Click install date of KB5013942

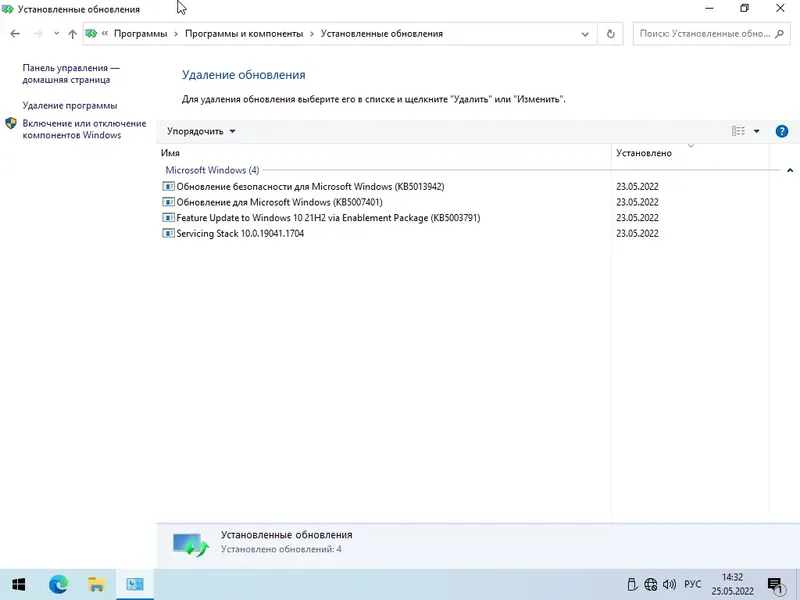637,187
